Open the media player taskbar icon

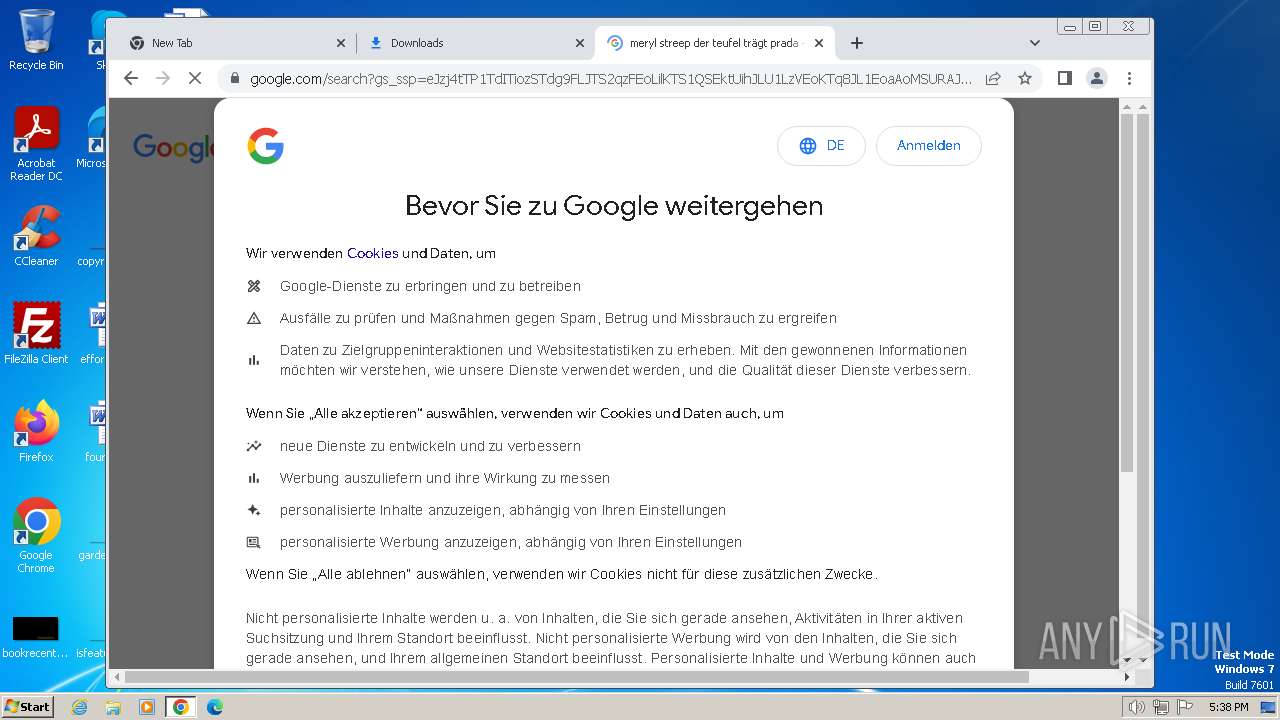[147, 707]
